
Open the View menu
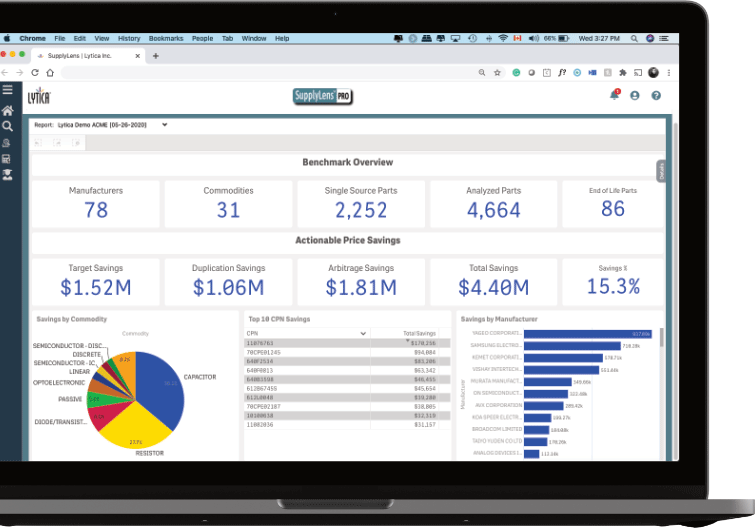point(102,38)
